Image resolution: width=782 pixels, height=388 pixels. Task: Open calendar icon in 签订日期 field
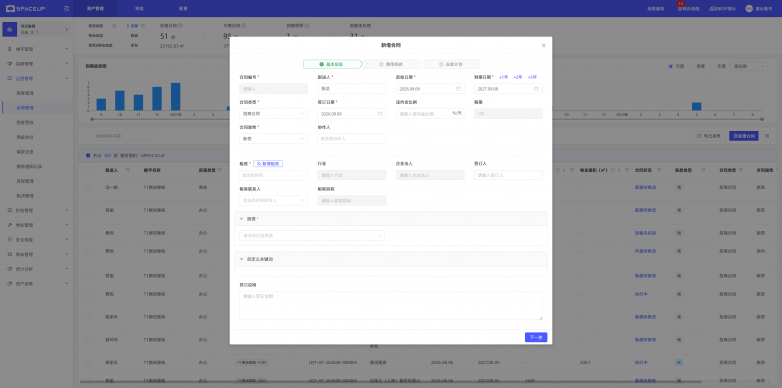(x=380, y=114)
